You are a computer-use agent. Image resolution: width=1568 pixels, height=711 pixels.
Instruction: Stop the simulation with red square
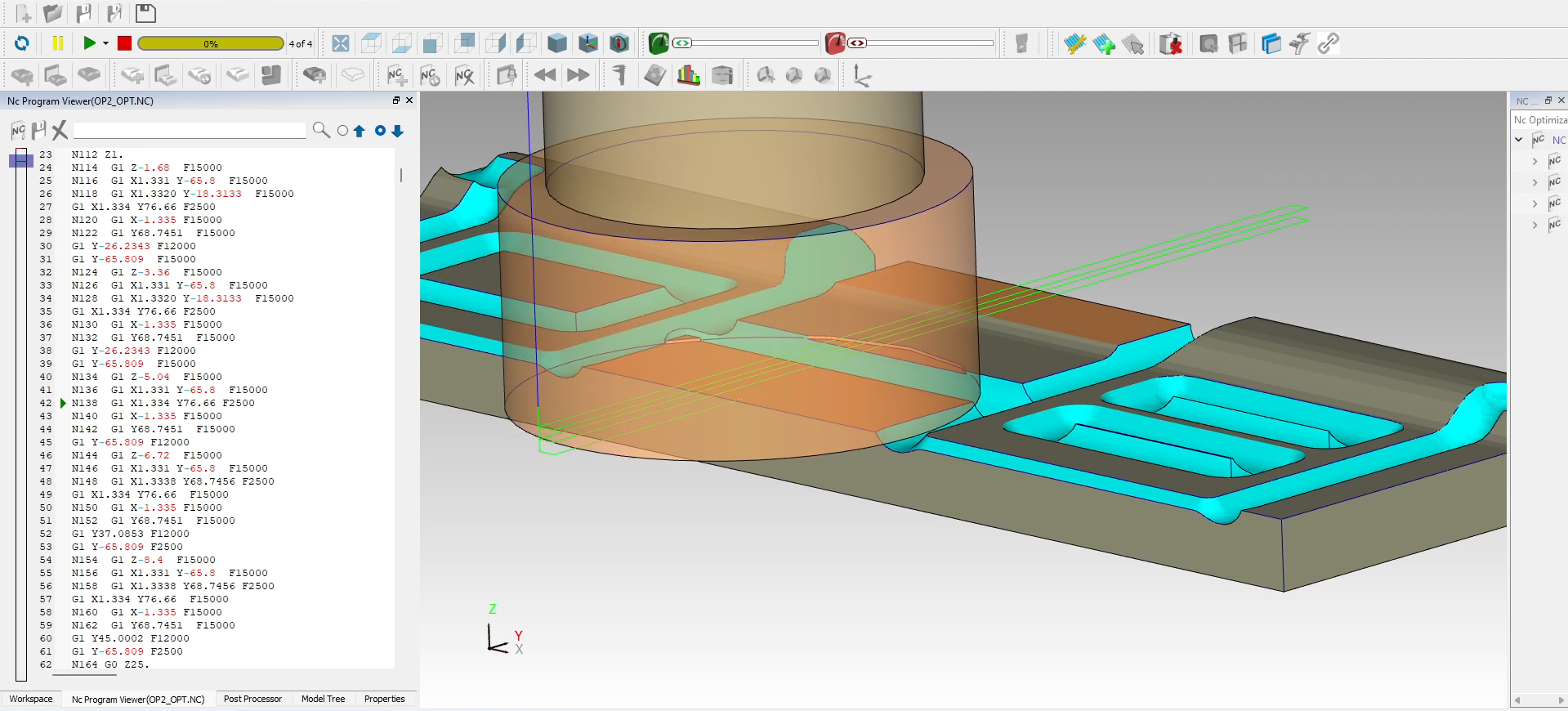(124, 43)
